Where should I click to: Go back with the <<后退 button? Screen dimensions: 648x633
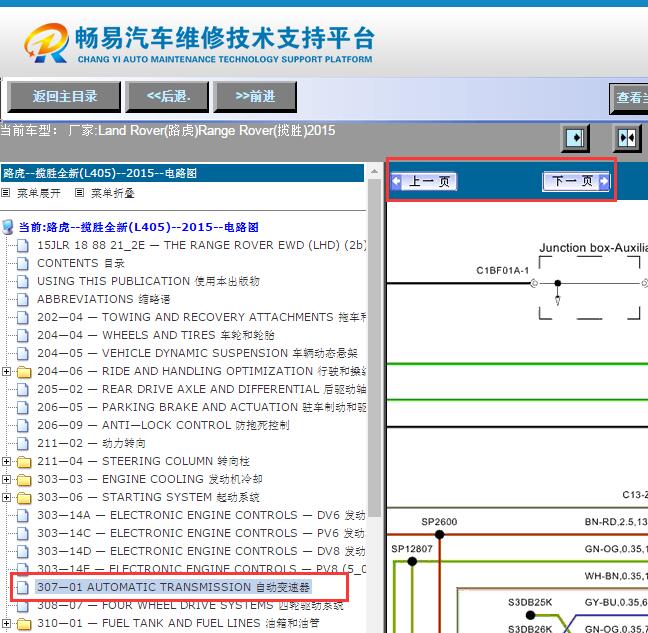click(x=167, y=97)
